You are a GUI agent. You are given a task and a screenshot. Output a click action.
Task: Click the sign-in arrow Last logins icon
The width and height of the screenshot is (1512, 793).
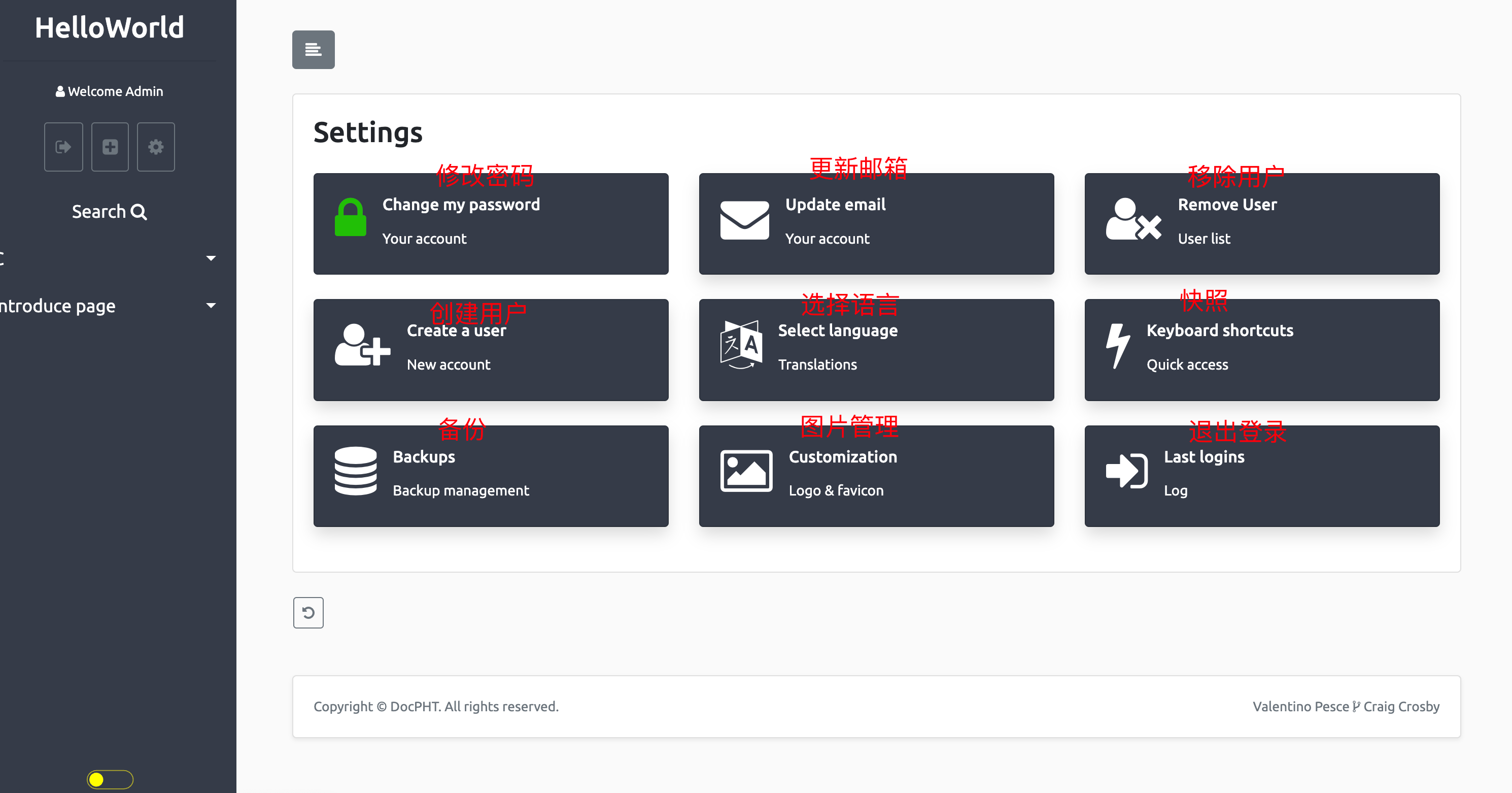1126,471
